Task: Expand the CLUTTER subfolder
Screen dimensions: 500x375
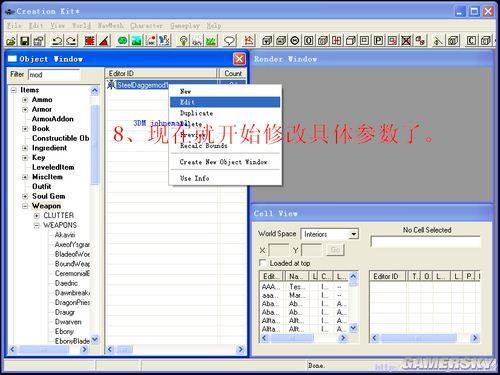Action: [x=37, y=216]
